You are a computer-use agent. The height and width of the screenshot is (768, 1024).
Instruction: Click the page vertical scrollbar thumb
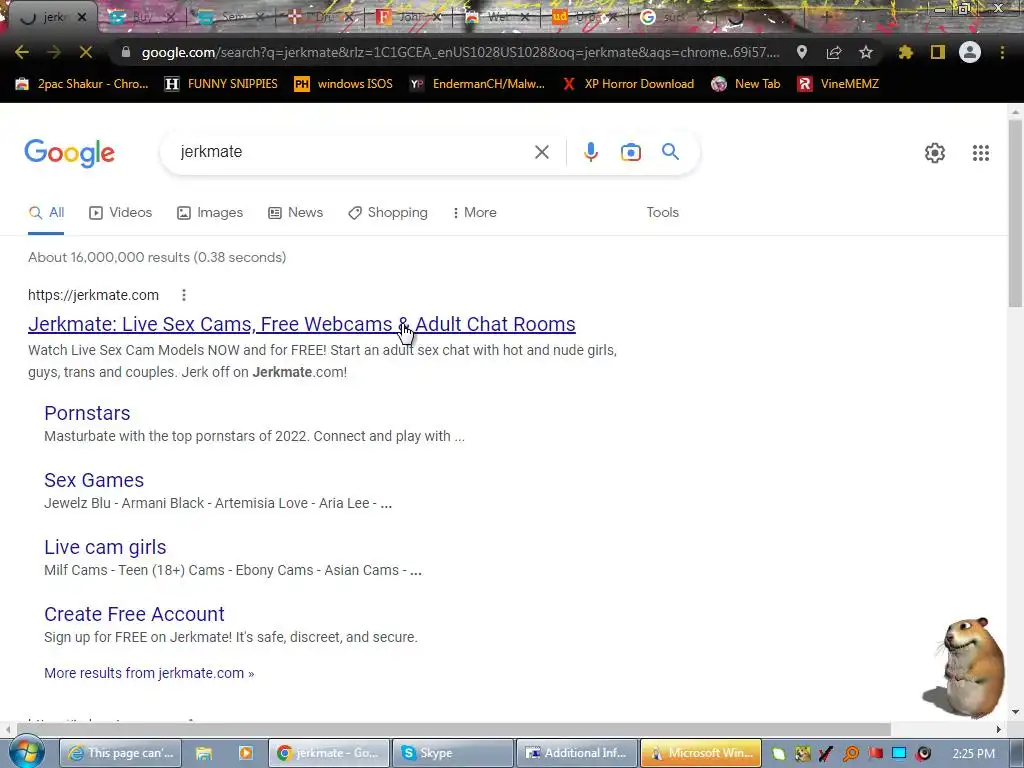1015,214
